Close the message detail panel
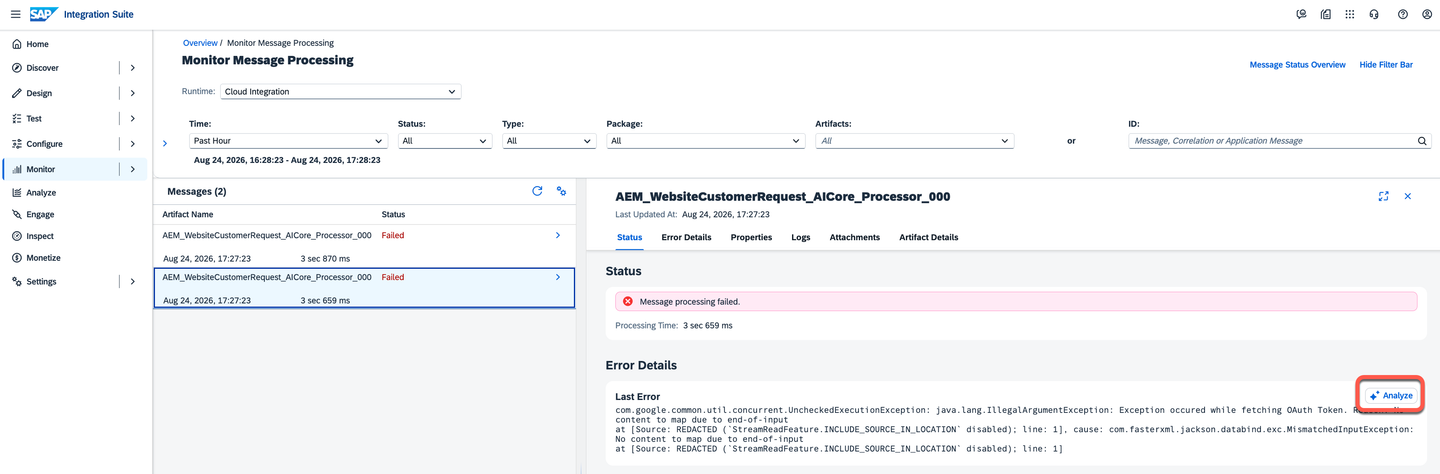The width and height of the screenshot is (1440, 474). [x=1408, y=196]
